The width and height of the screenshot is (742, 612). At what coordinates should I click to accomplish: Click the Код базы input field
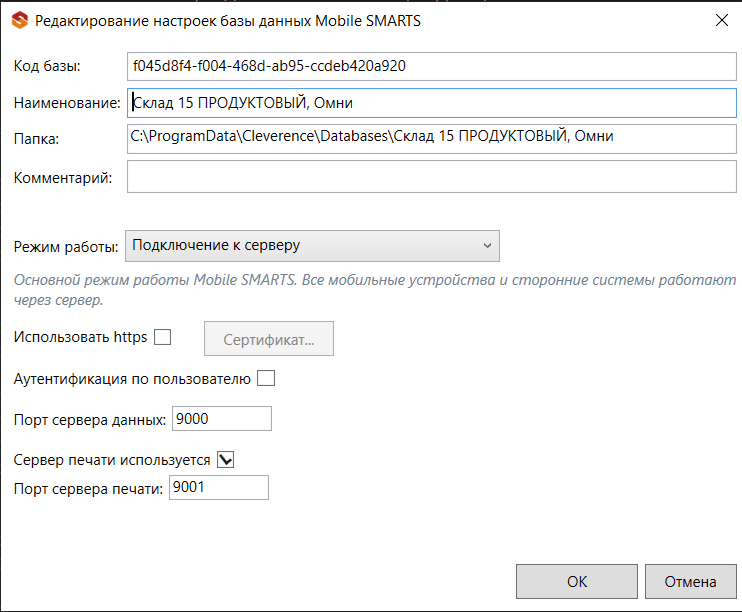pos(432,66)
